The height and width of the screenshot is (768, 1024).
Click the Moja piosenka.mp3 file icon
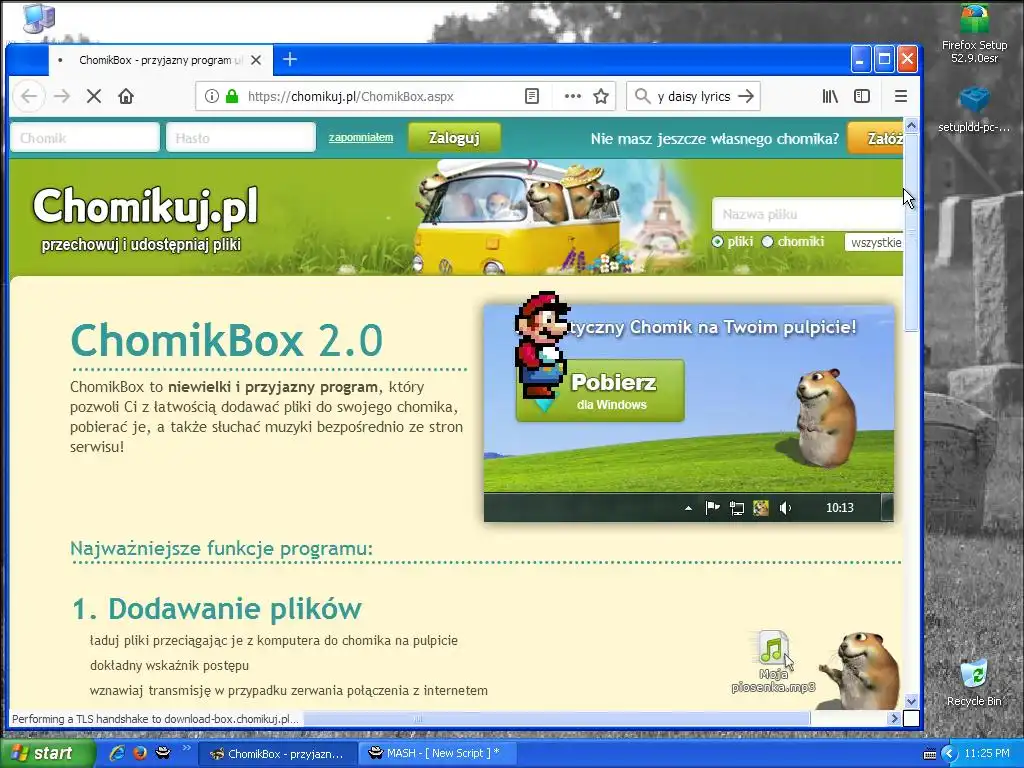point(773,662)
